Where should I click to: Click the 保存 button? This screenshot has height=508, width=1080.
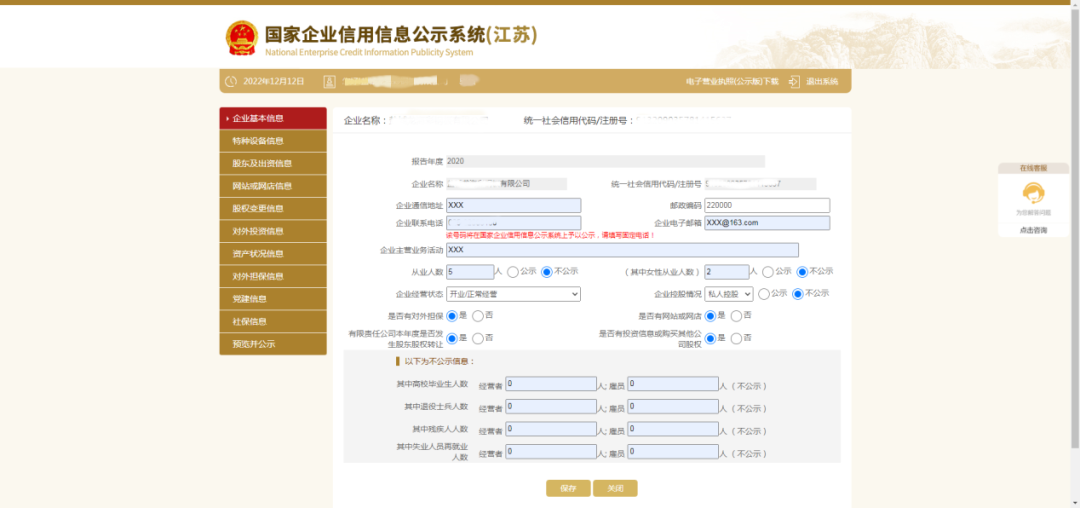tap(567, 488)
